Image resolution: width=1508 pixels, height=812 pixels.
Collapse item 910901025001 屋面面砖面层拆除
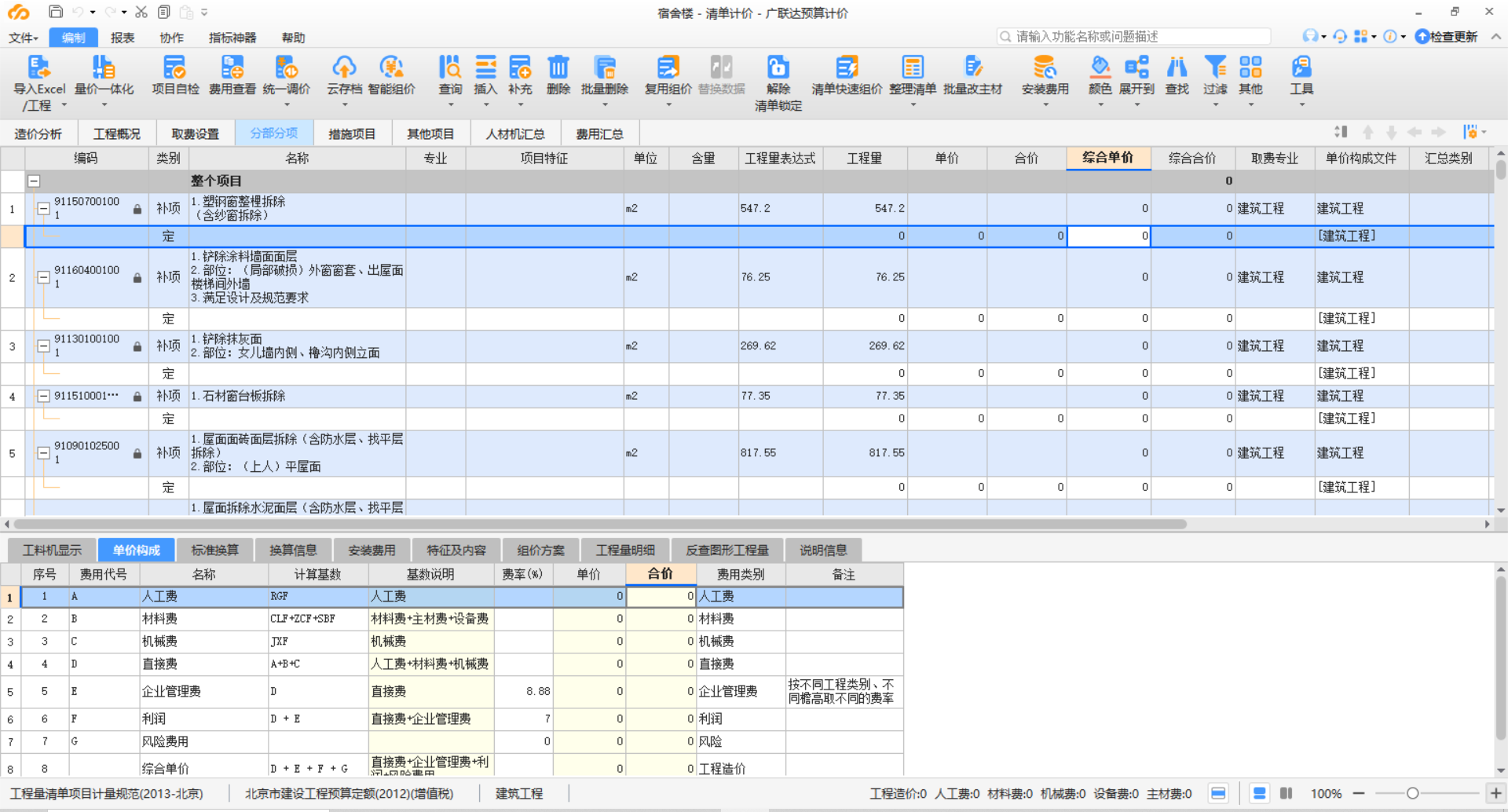[44, 453]
